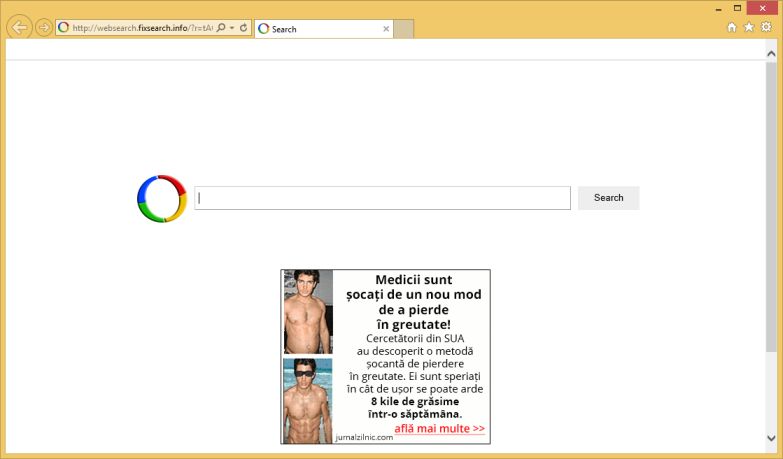The image size is (783, 459).
Task: Focus the main search text box
Action: click(x=383, y=198)
